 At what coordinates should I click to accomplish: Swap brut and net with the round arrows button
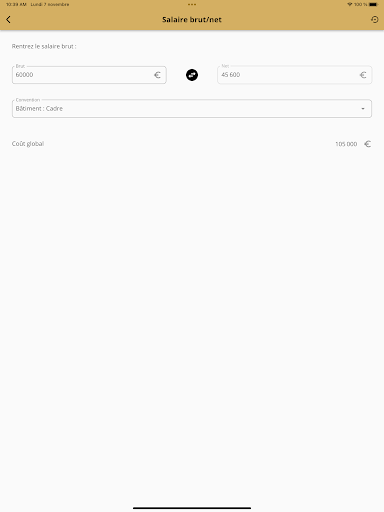pos(192,75)
